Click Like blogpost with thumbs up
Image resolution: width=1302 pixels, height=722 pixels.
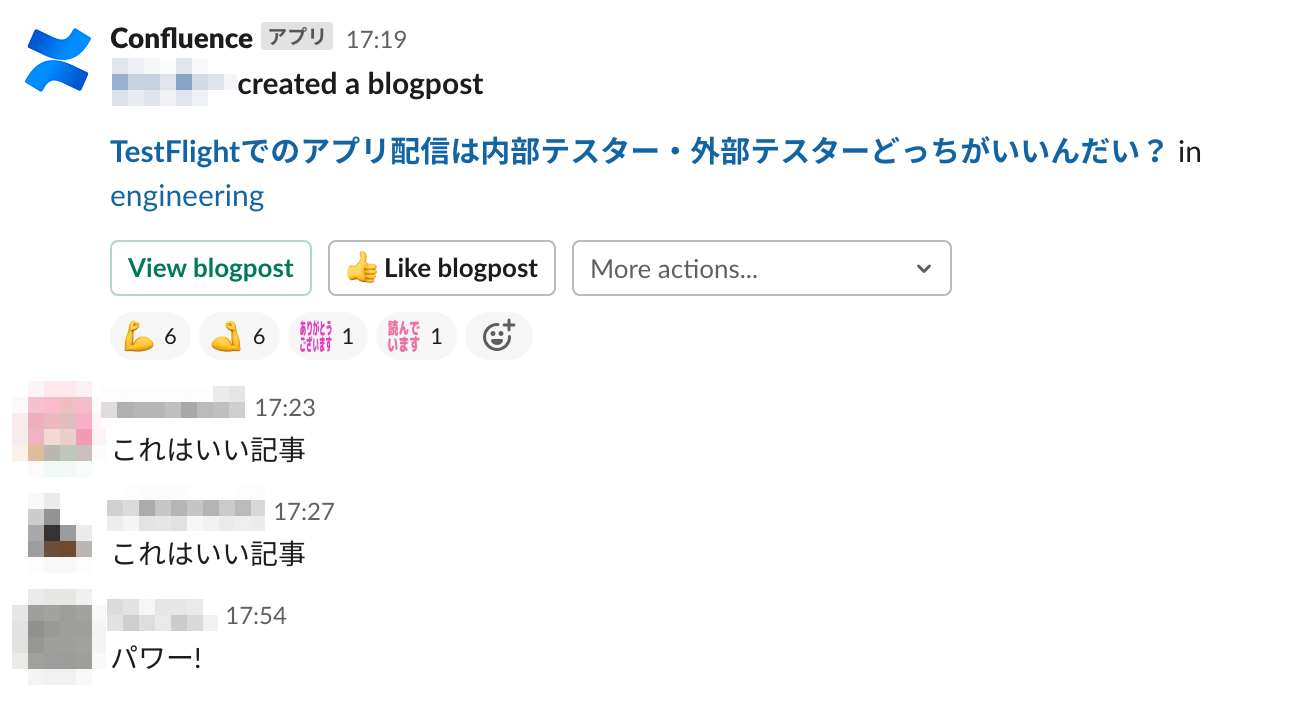pos(441,268)
